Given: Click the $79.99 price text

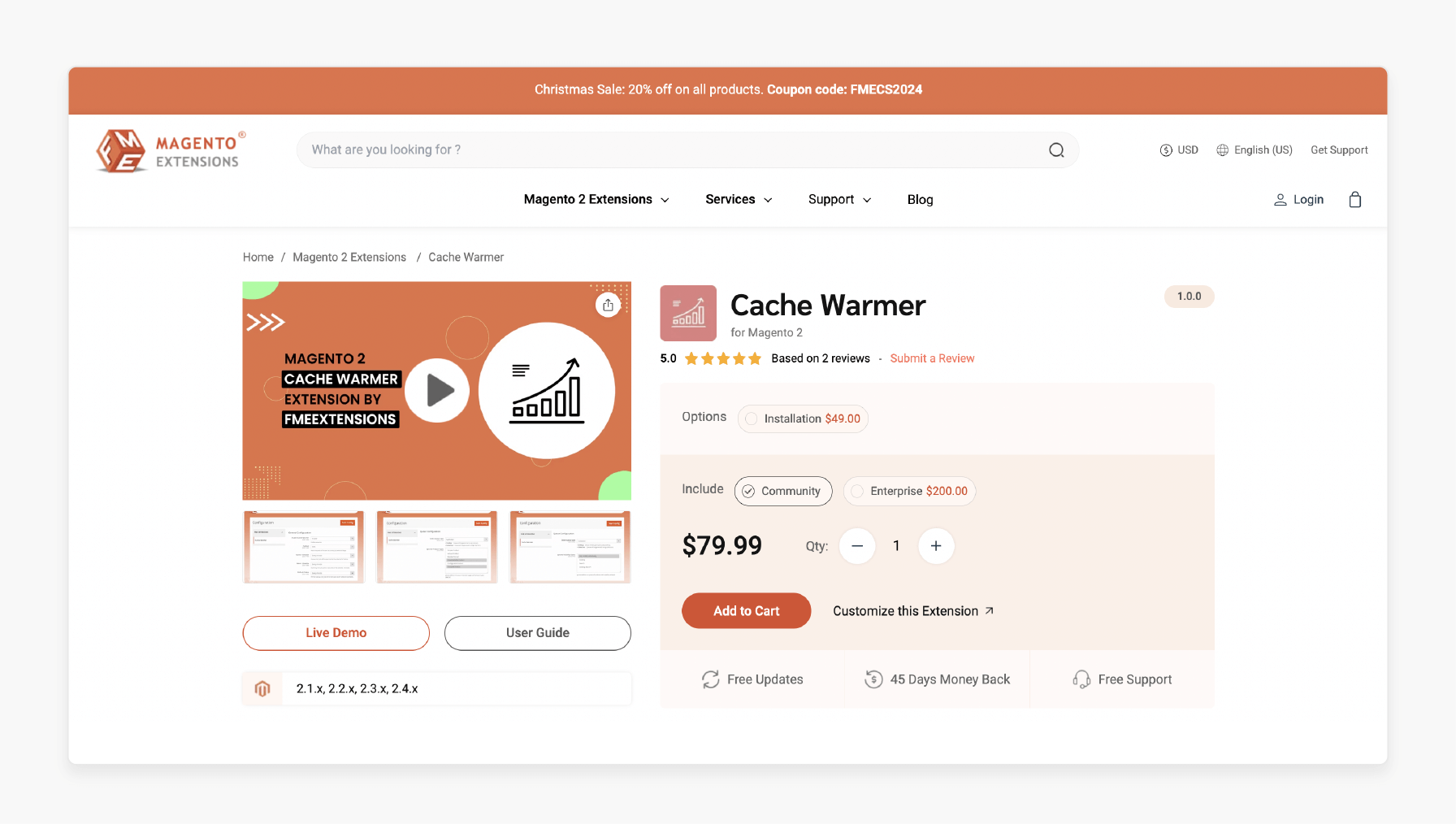Looking at the screenshot, I should pyautogui.click(x=722, y=545).
